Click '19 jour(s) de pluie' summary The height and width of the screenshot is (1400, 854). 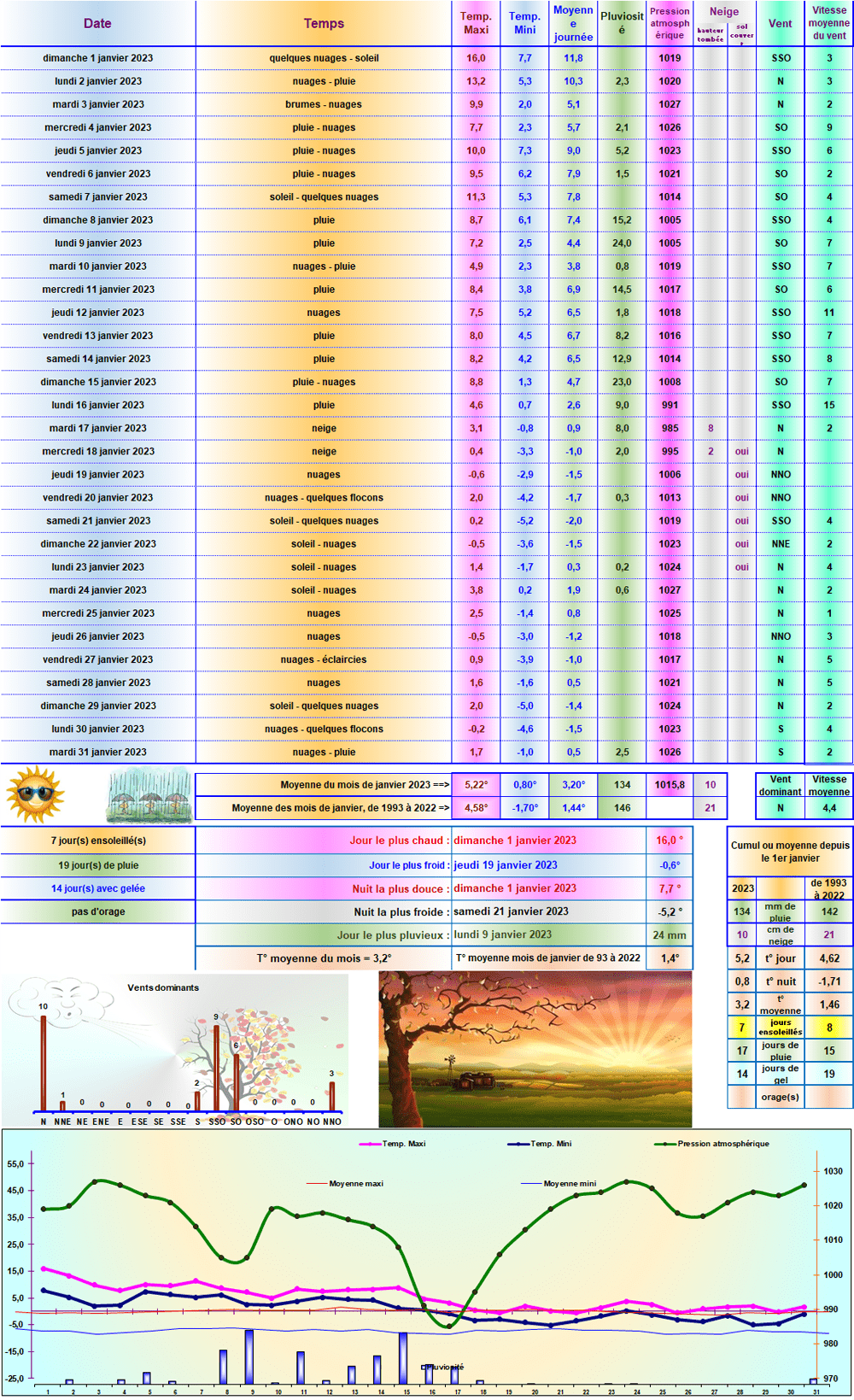pos(97,865)
